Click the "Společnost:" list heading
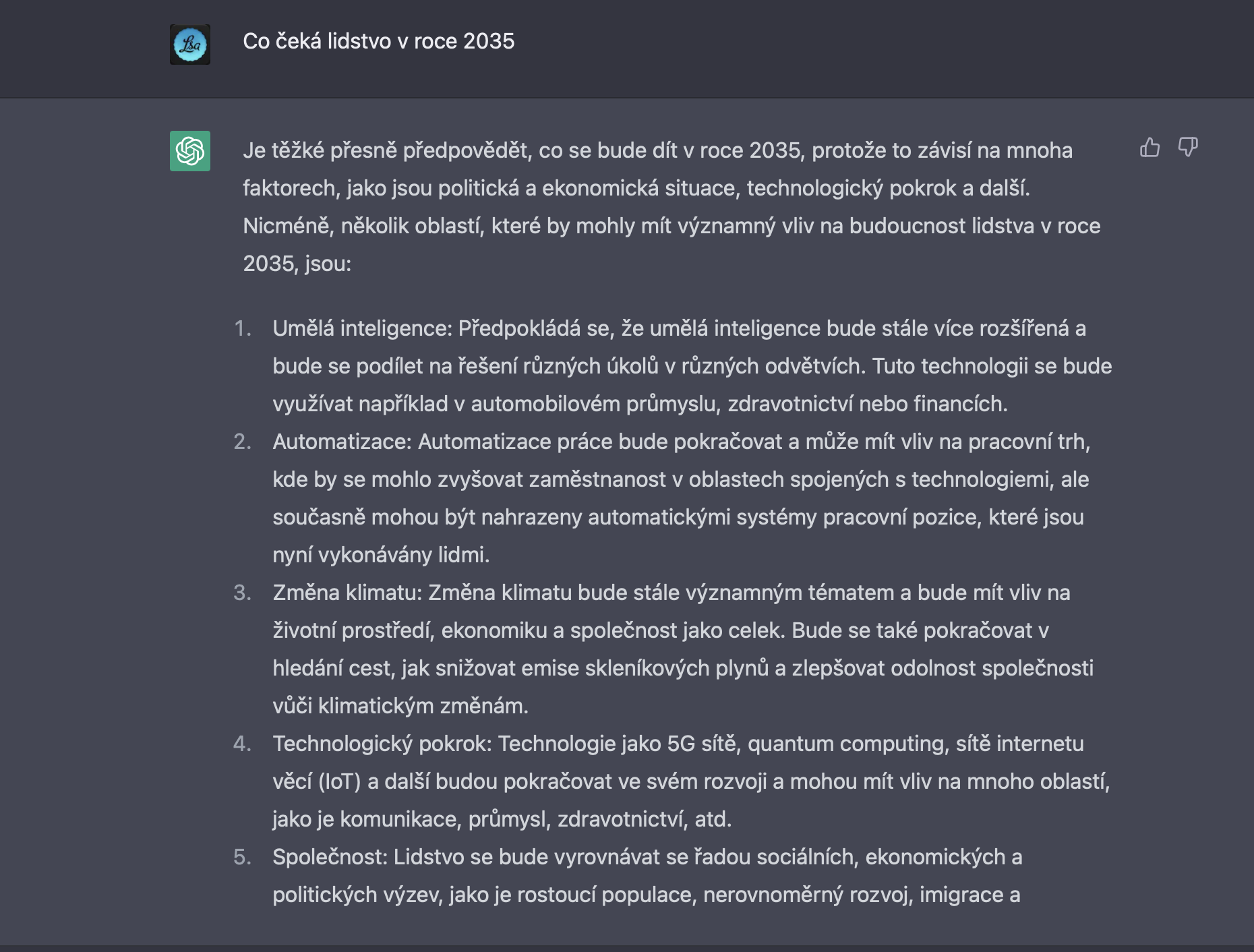This screenshot has height=952, width=1254. 330,857
